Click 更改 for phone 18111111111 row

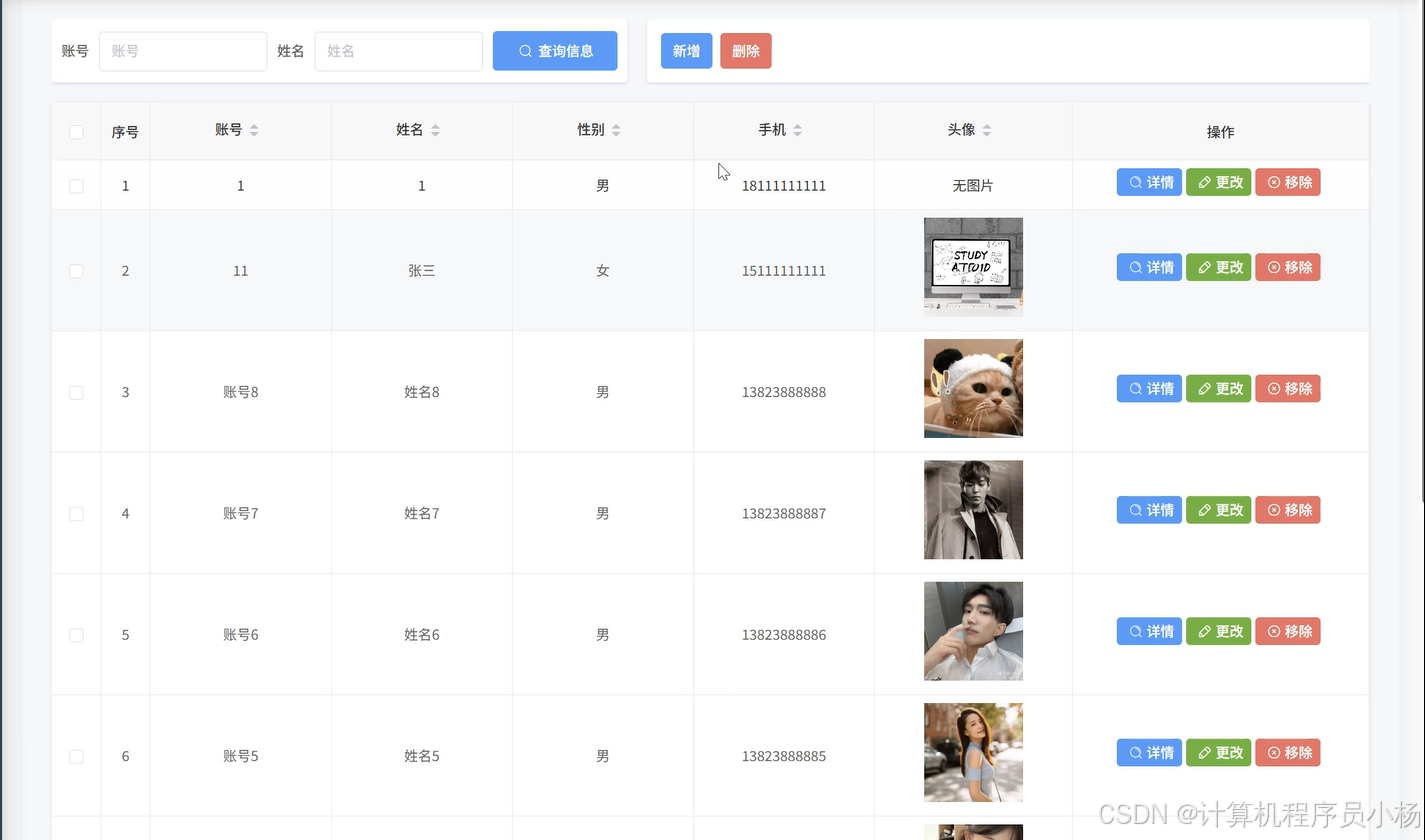(x=1218, y=182)
